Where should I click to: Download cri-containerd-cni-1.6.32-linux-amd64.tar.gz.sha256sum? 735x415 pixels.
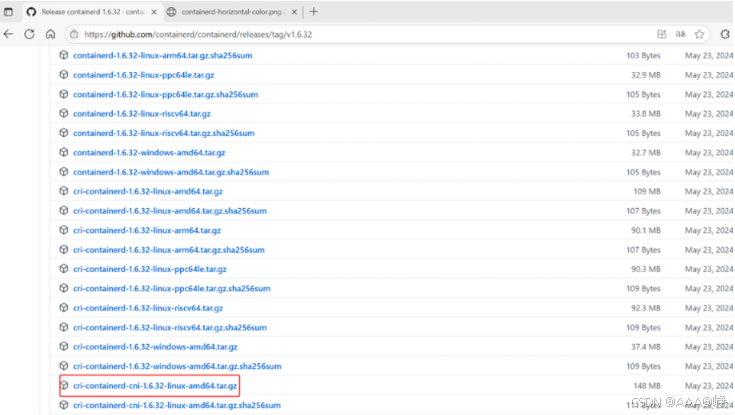click(177, 405)
